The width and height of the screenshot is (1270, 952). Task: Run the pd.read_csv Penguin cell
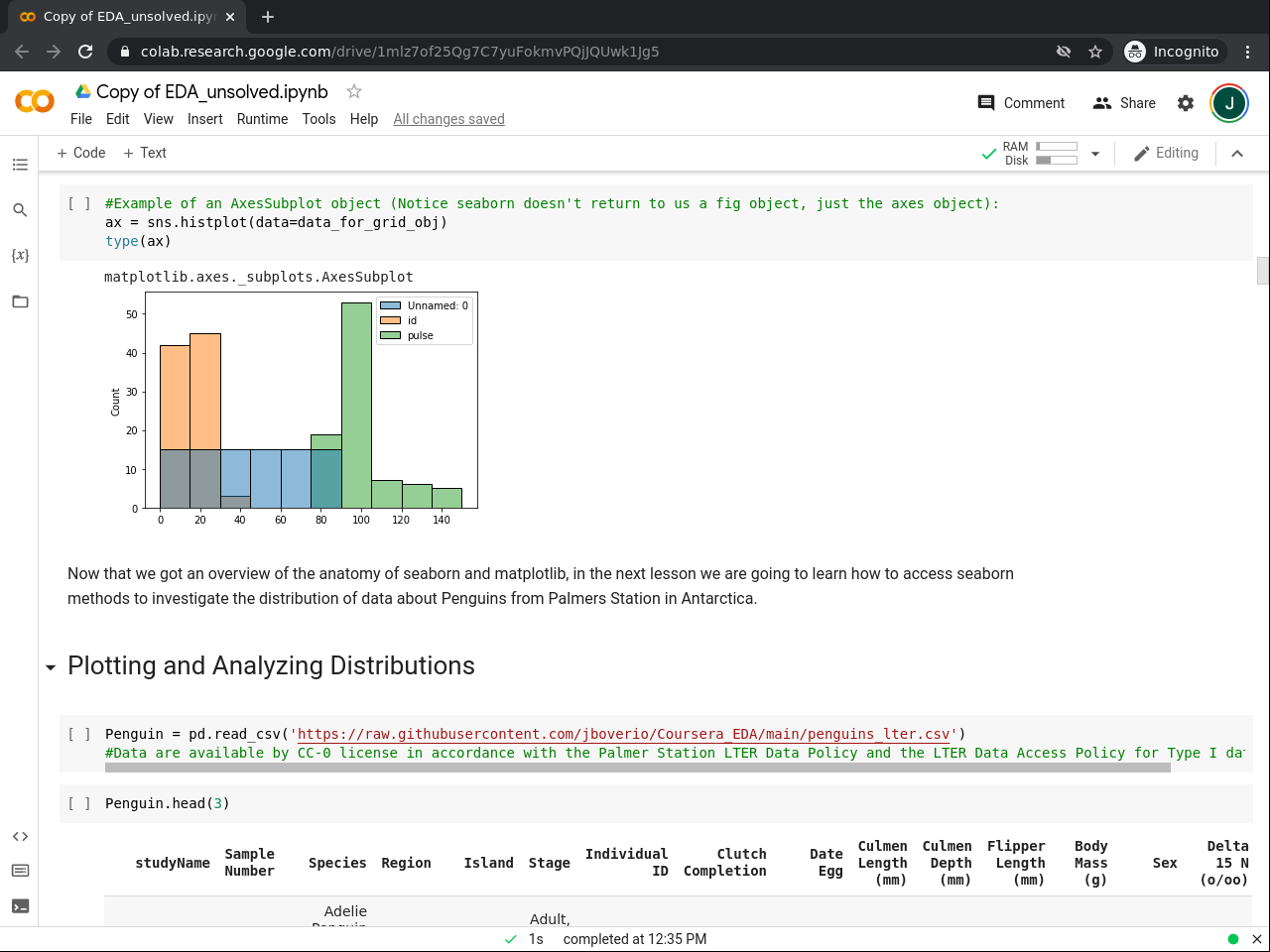(x=79, y=735)
